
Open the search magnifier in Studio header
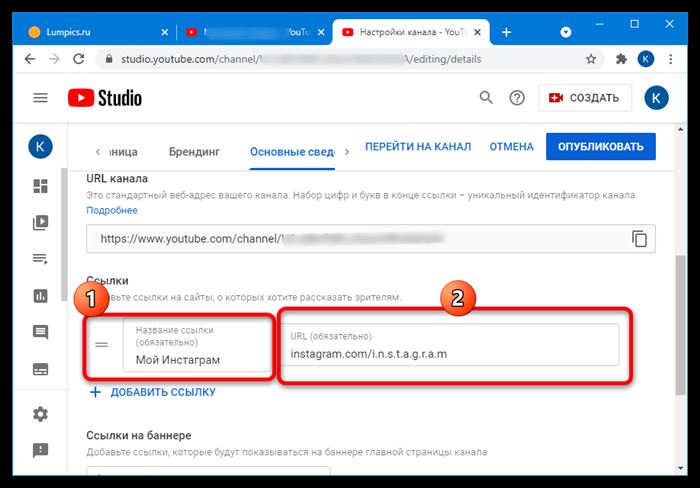(x=486, y=97)
